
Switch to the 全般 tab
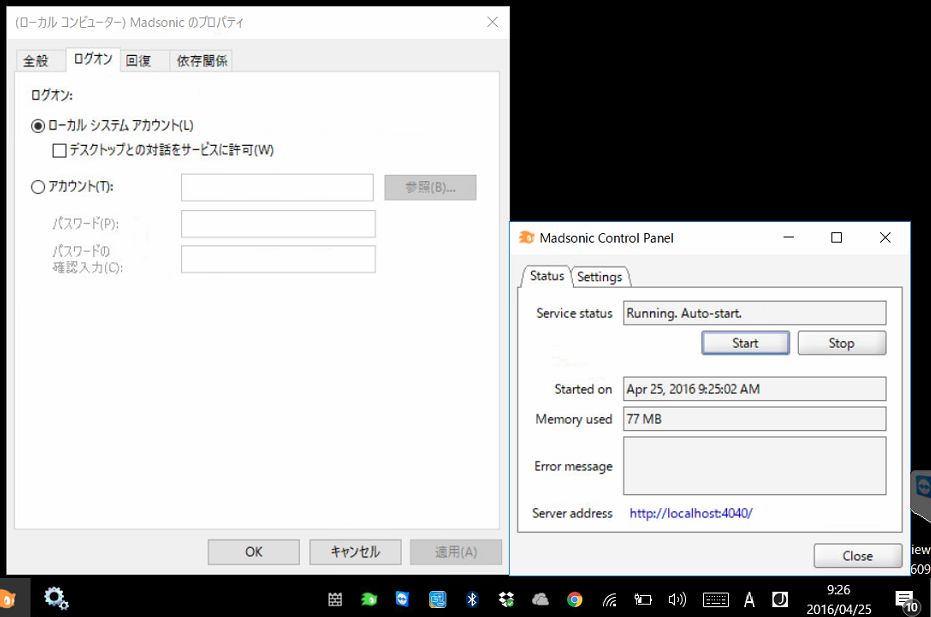pos(36,61)
